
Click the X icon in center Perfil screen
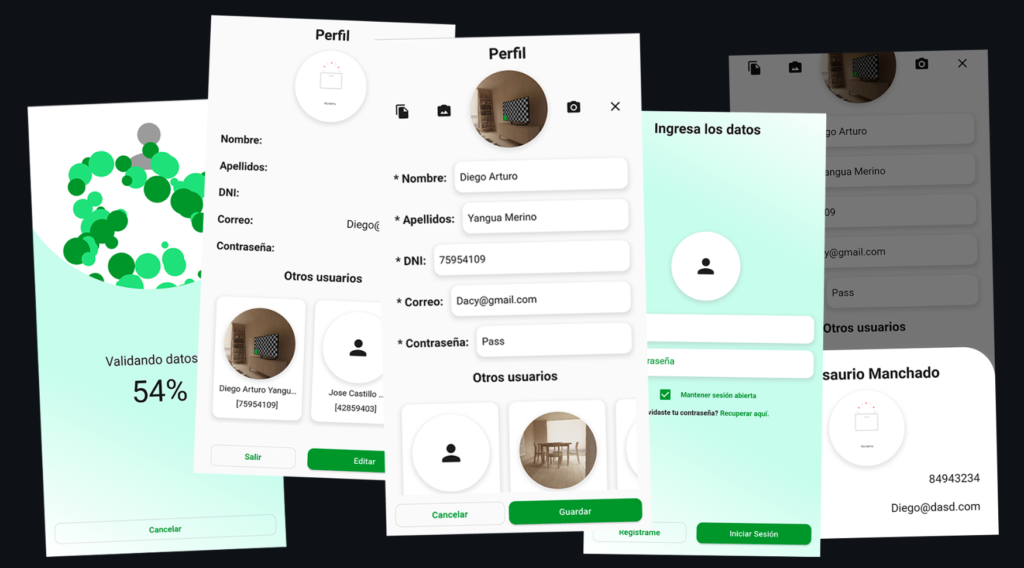click(615, 106)
